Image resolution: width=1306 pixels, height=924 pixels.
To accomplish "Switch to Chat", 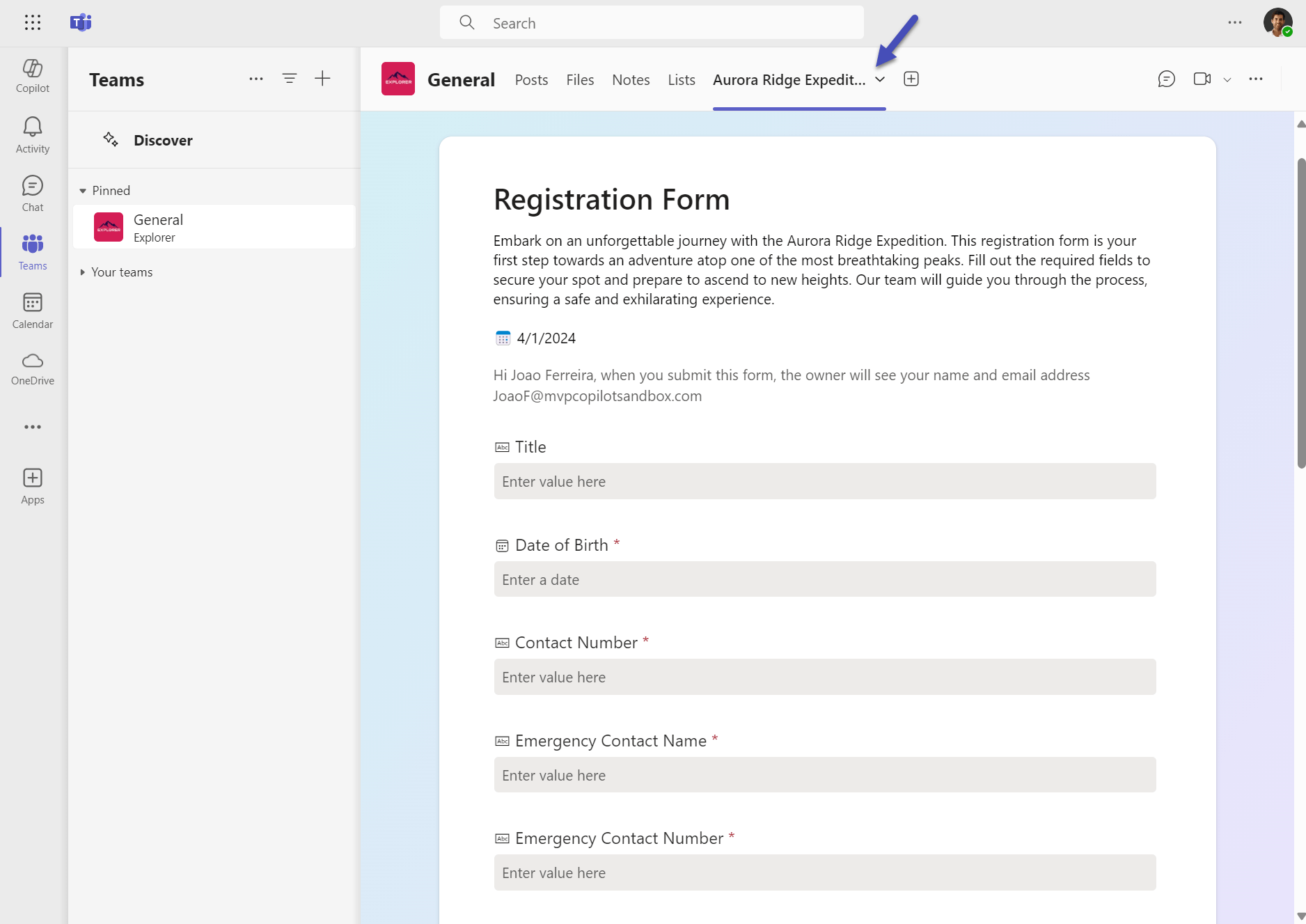I will click(x=32, y=193).
